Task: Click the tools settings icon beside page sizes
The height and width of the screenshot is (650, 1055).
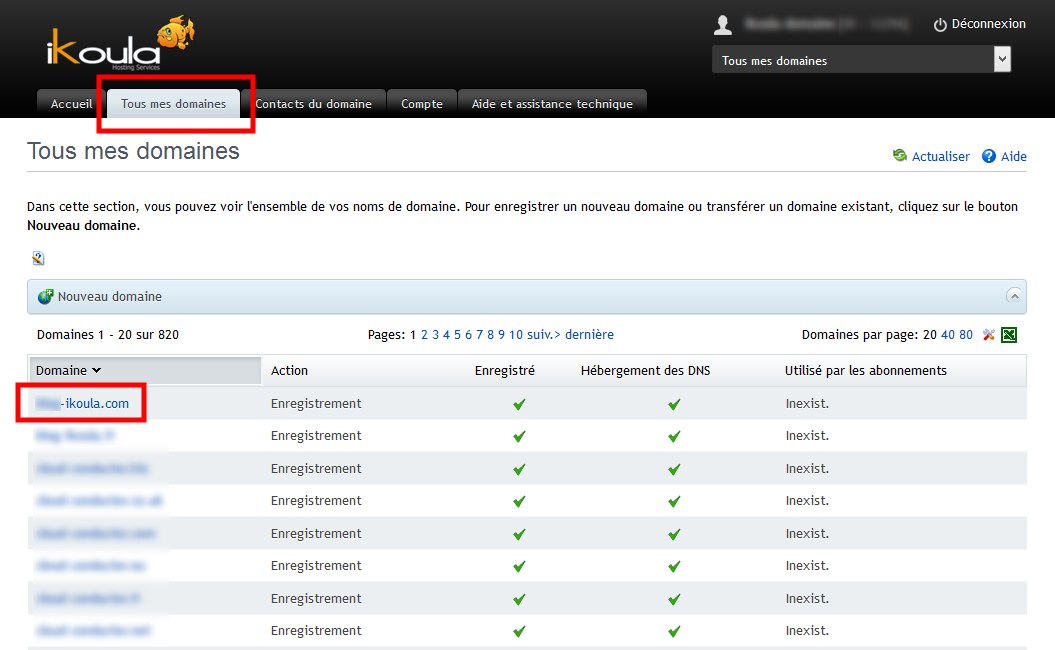Action: (989, 335)
